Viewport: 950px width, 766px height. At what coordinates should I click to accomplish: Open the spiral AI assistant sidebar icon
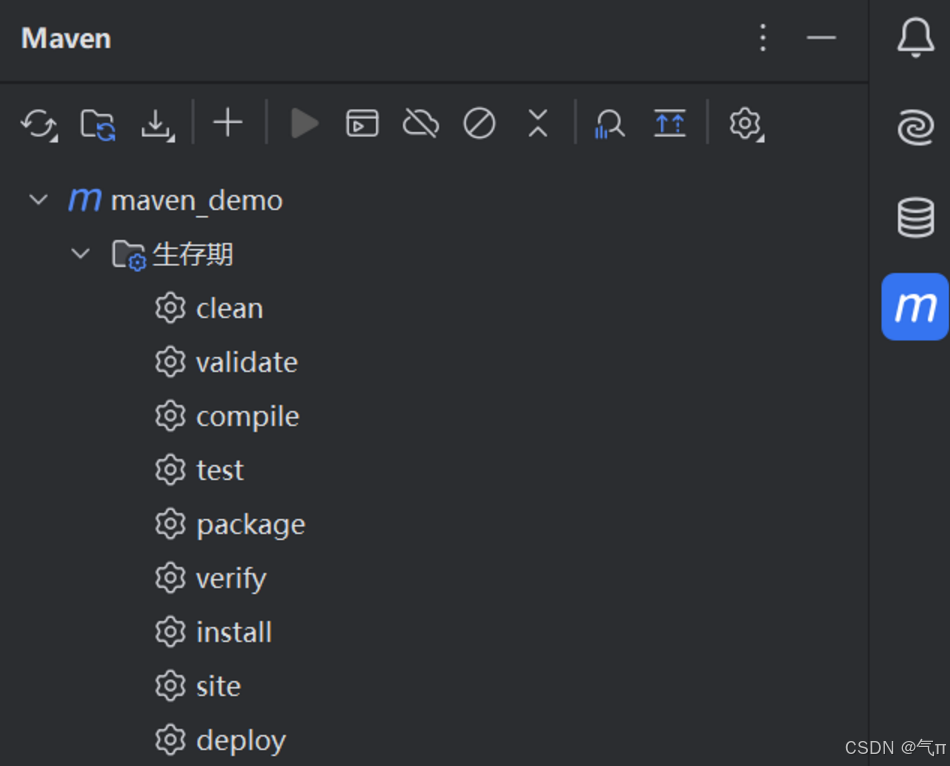(915, 127)
